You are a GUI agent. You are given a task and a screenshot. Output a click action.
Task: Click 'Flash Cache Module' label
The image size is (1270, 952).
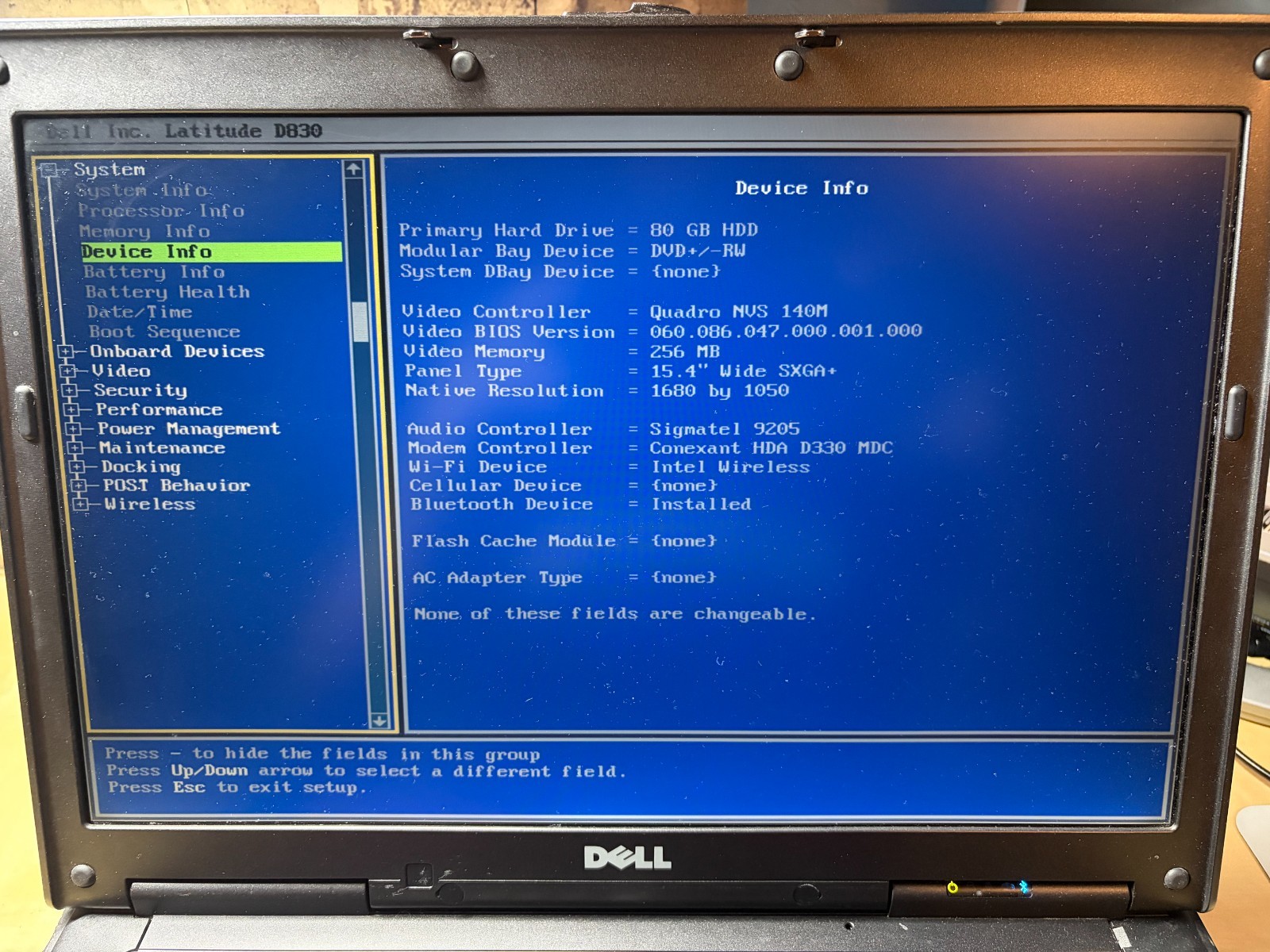tap(514, 541)
